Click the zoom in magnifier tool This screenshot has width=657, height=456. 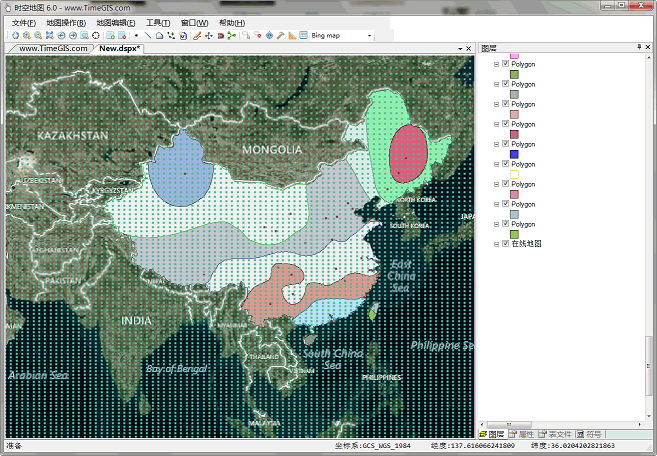click(26, 35)
